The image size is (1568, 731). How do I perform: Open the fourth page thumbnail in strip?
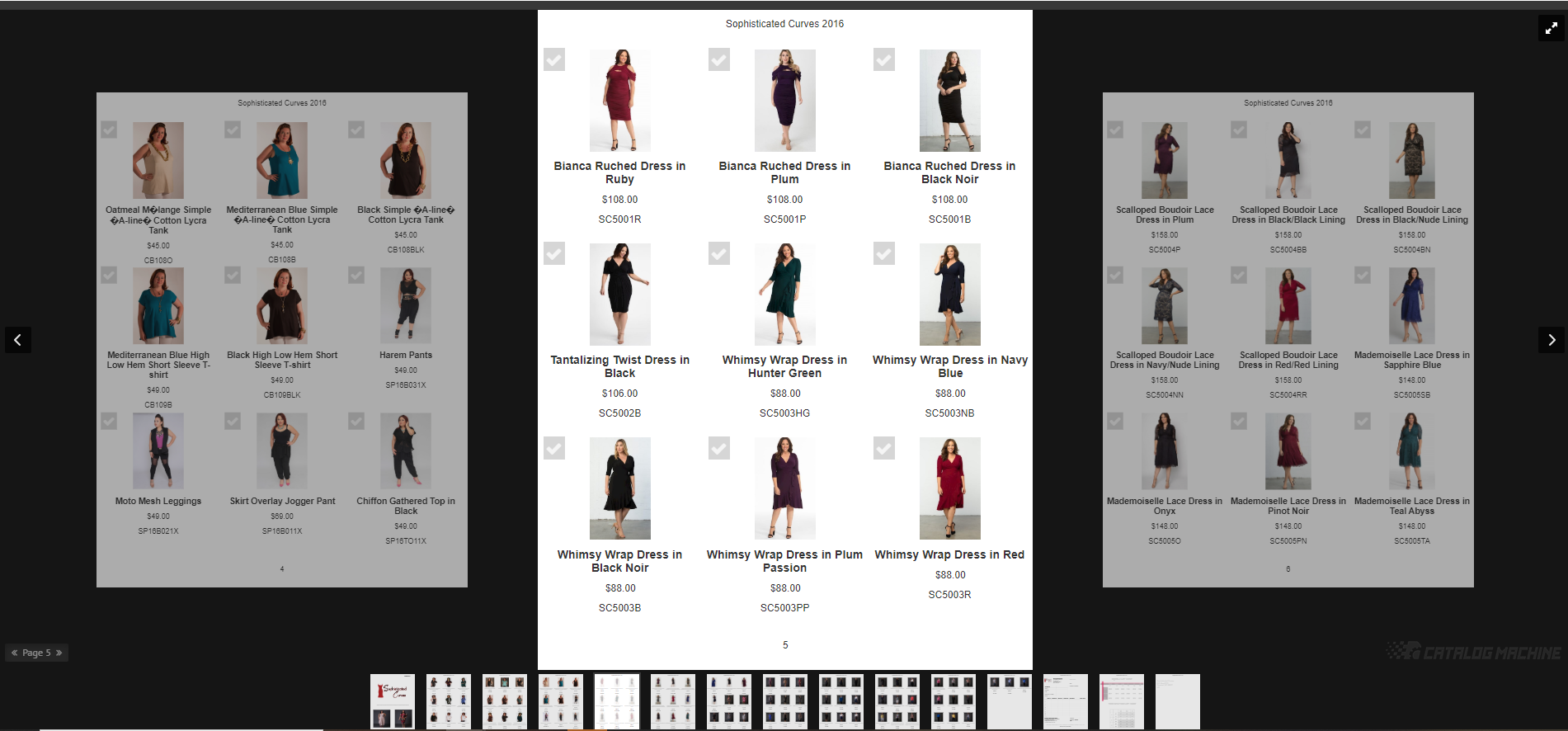561,701
